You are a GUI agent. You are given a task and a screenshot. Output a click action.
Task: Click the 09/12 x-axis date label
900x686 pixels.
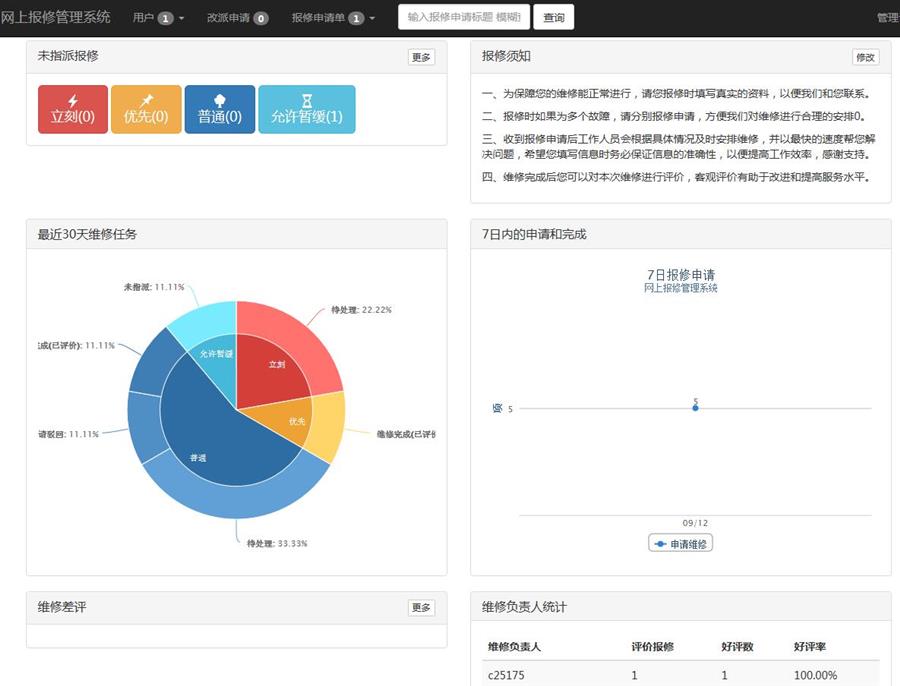[x=695, y=523]
